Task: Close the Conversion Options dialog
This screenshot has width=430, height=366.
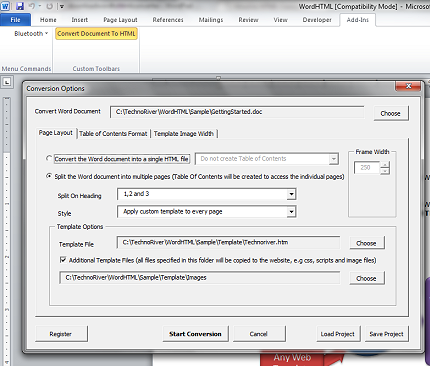Action: [x=408, y=86]
